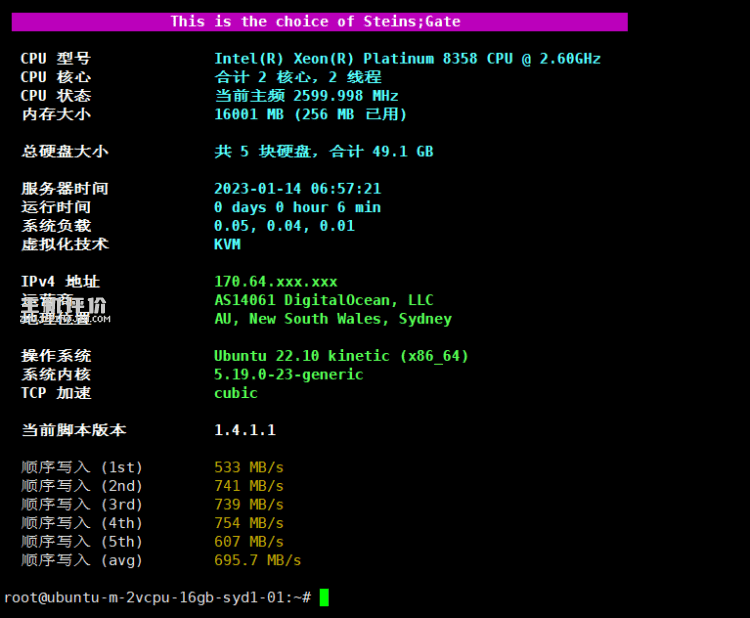Screen dimensions: 750x618
Task: Click the Intel Xeon Platinum 8358 CPU text
Action: (407, 59)
